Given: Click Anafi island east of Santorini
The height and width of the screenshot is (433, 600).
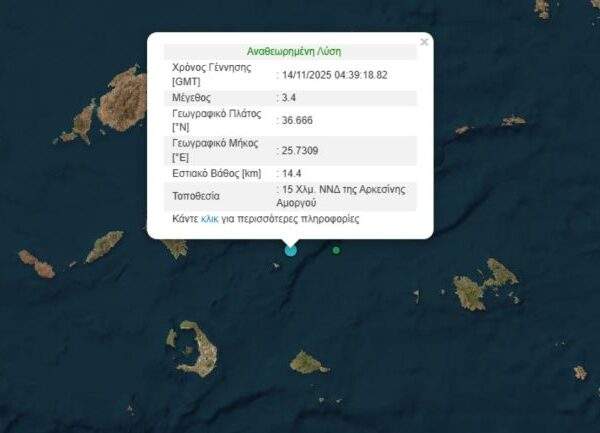Looking at the screenshot, I should pos(308,363).
